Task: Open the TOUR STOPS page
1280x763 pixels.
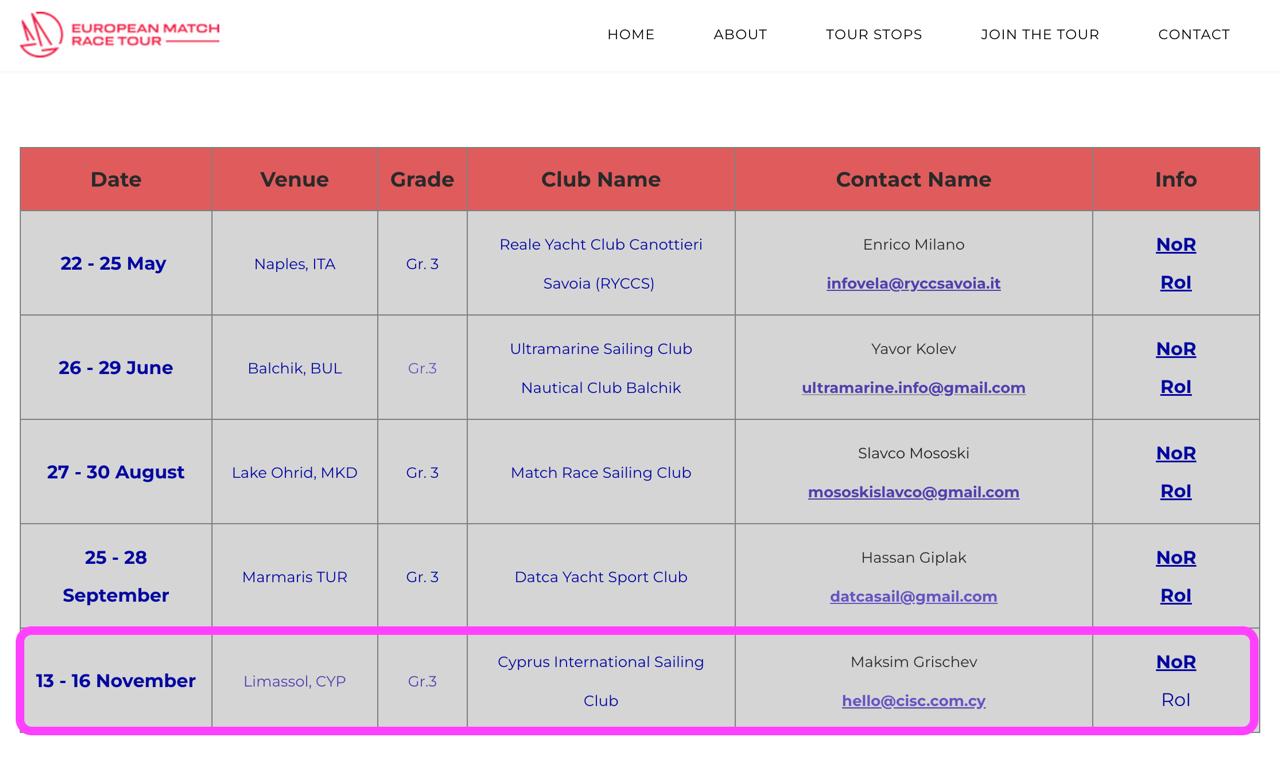Action: coord(874,34)
